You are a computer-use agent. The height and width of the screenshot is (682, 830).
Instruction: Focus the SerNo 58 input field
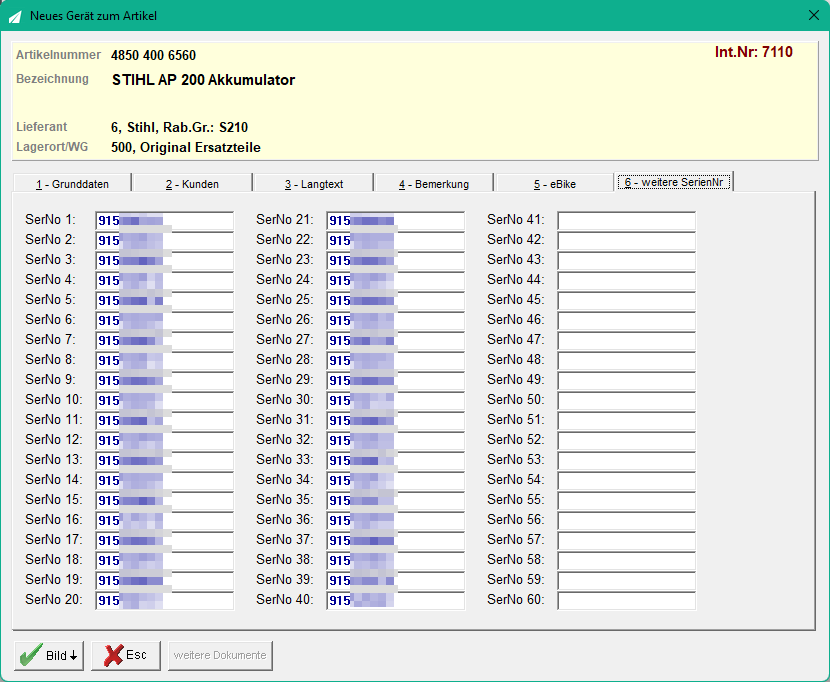tap(627, 561)
